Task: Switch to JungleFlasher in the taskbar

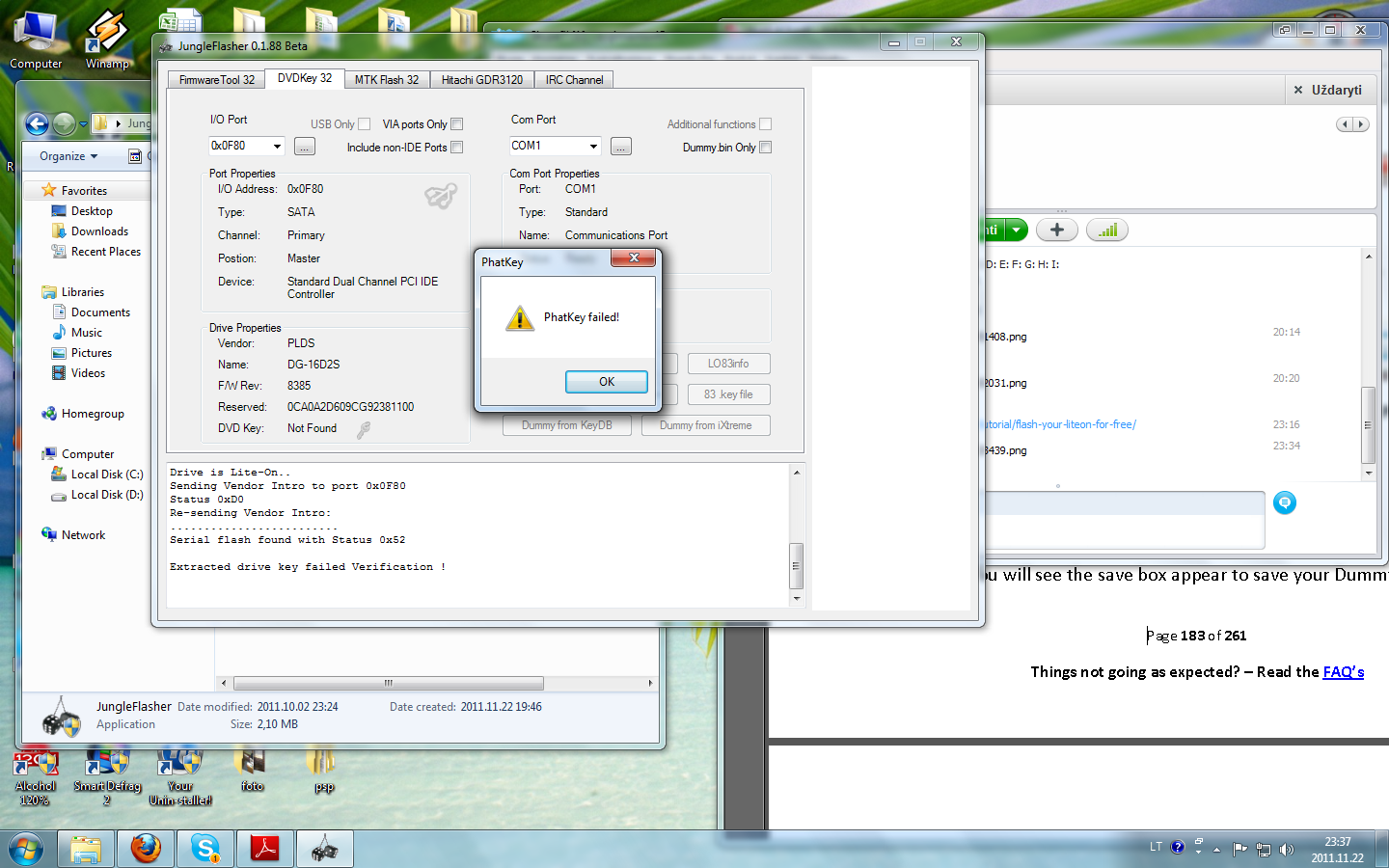Action: pyautogui.click(x=325, y=849)
